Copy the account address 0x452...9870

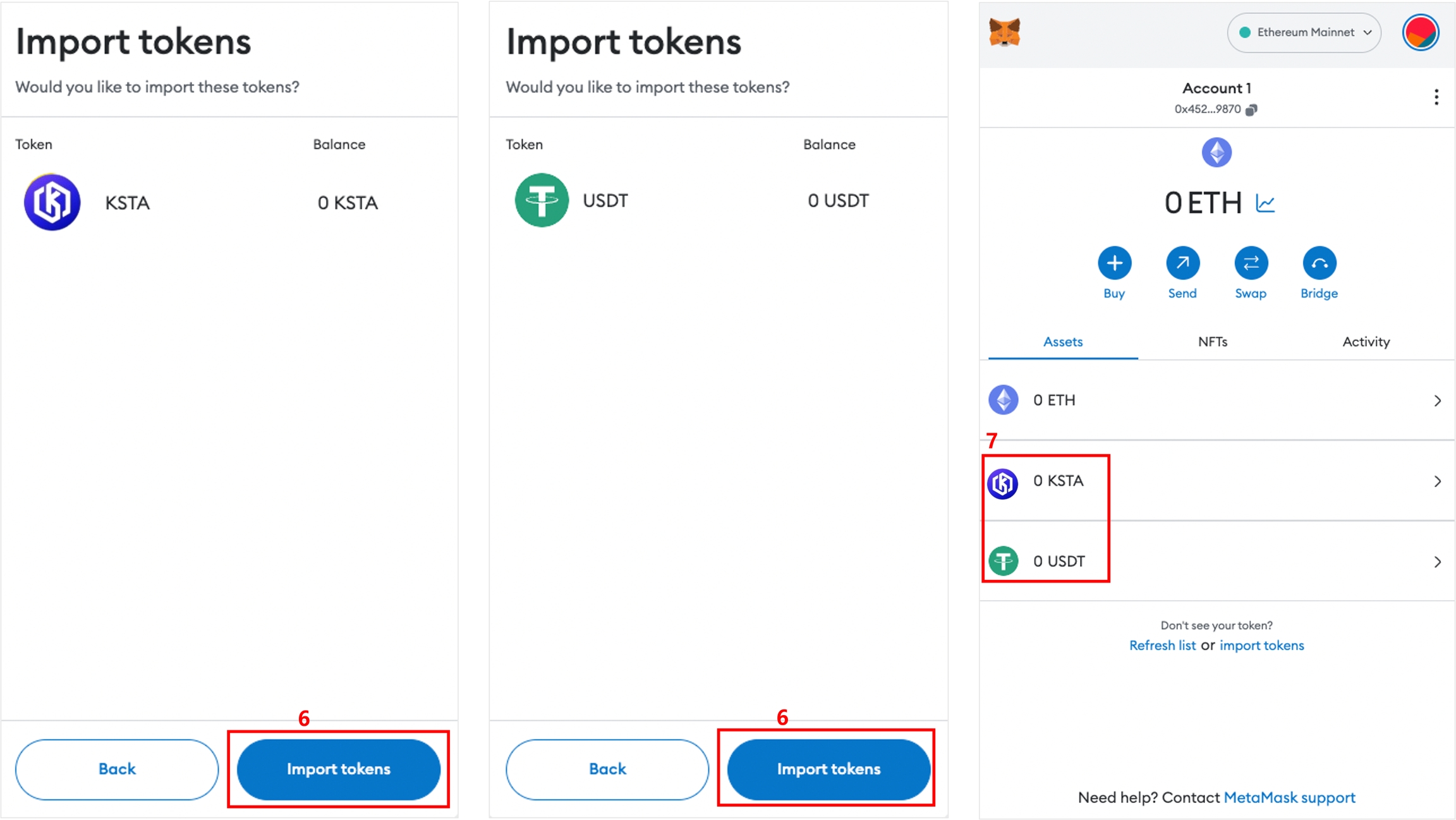pos(1251,109)
